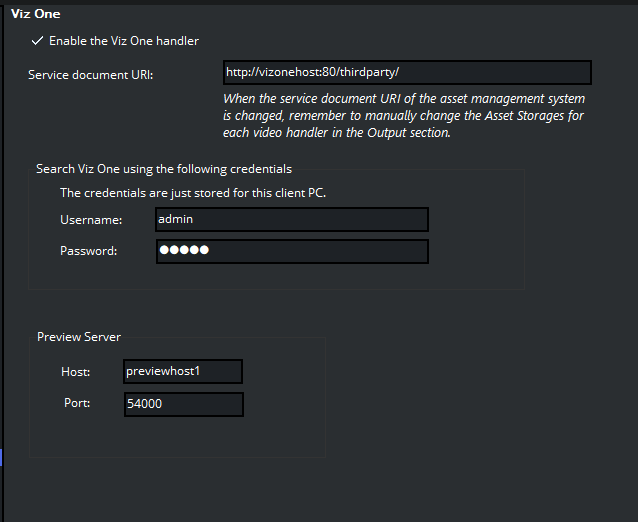Click the 'Password:' label
Image resolution: width=638 pixels, height=522 pixels.
pos(88,251)
